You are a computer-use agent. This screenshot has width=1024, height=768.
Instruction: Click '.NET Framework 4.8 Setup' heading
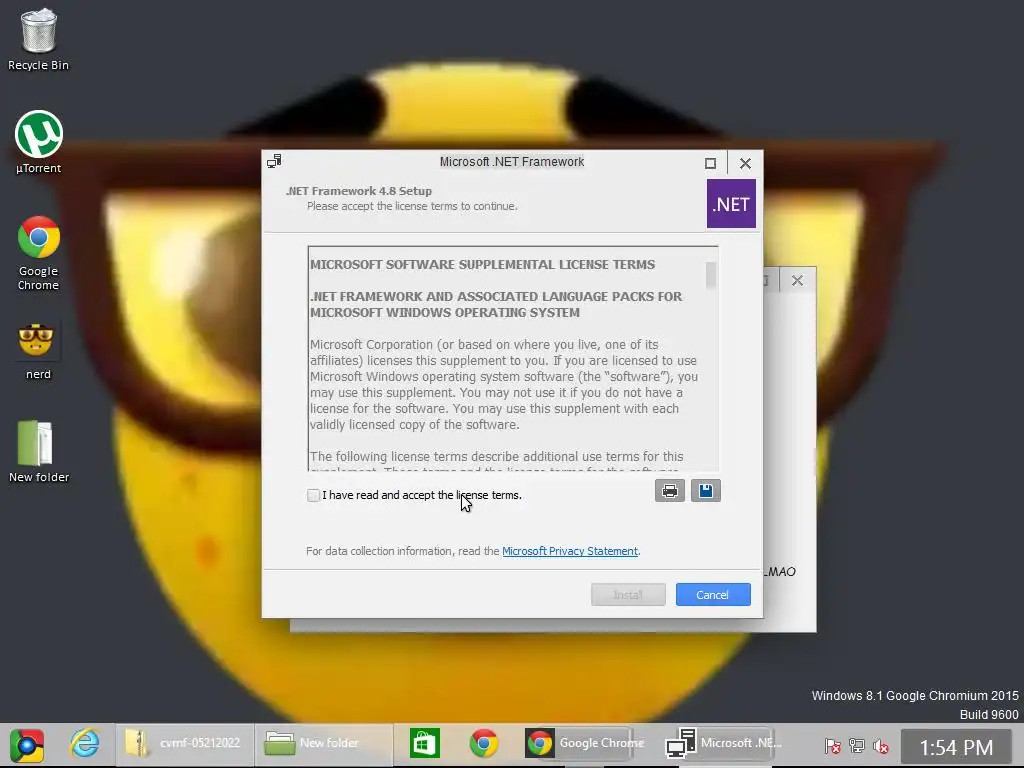(359, 191)
